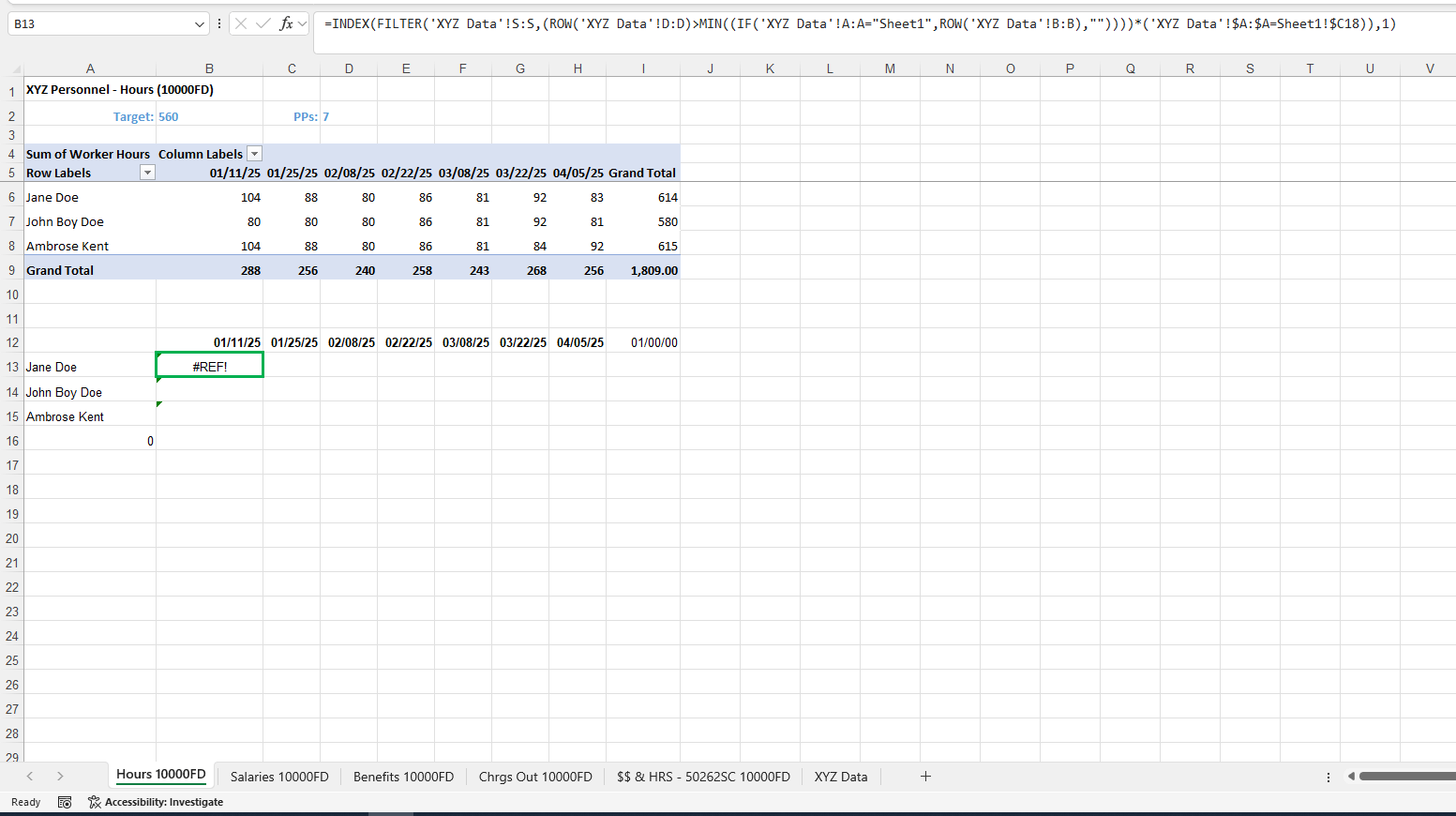The width and height of the screenshot is (1456, 816).
Task: Cancel formula entry with the X icon
Action: (x=241, y=23)
